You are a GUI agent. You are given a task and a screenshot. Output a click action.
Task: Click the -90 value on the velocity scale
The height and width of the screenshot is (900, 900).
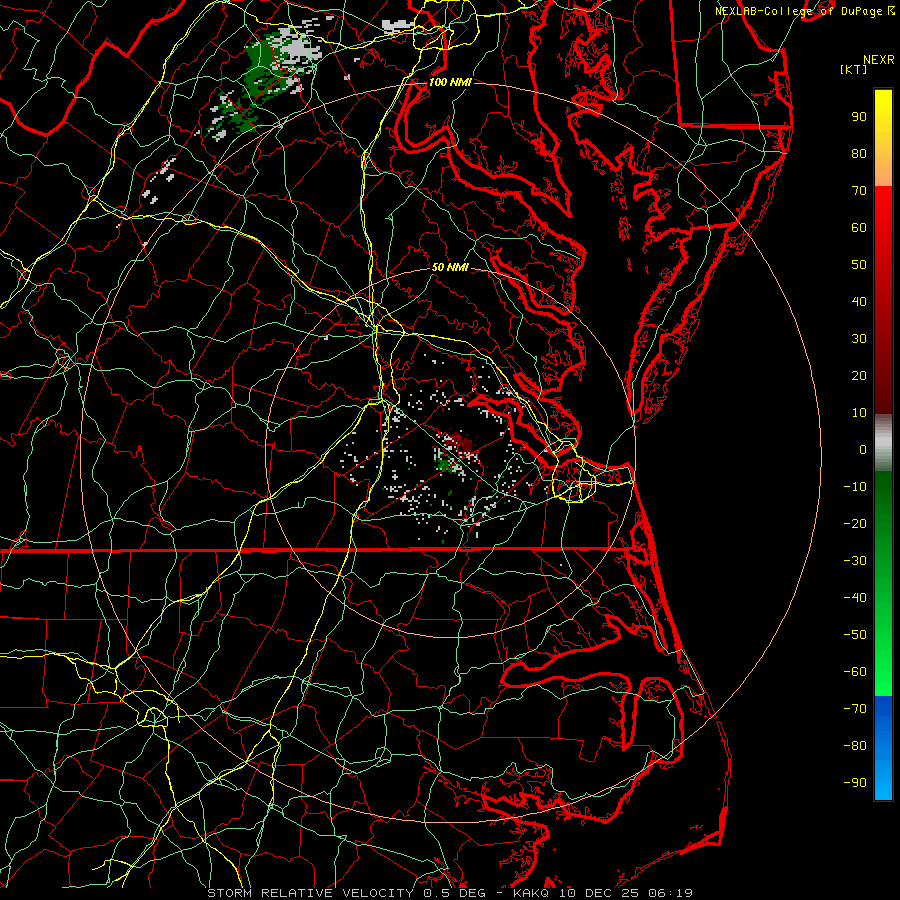pyautogui.click(x=855, y=783)
